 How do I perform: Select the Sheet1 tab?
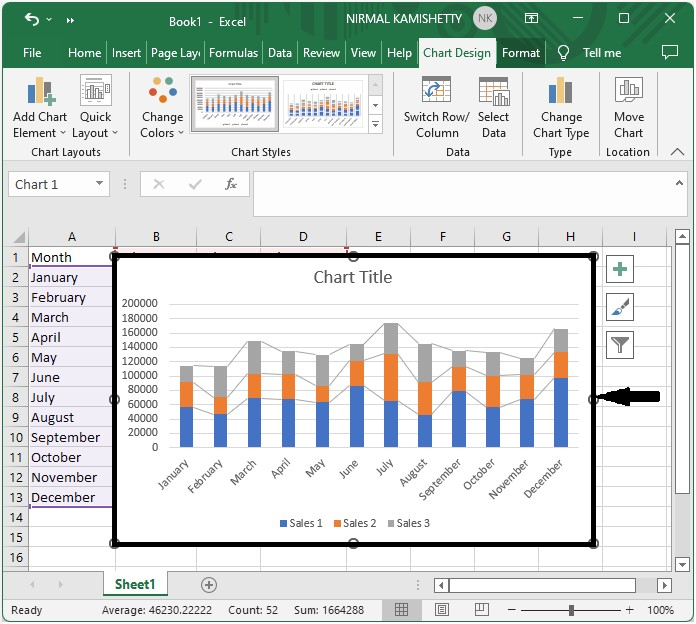tap(135, 584)
